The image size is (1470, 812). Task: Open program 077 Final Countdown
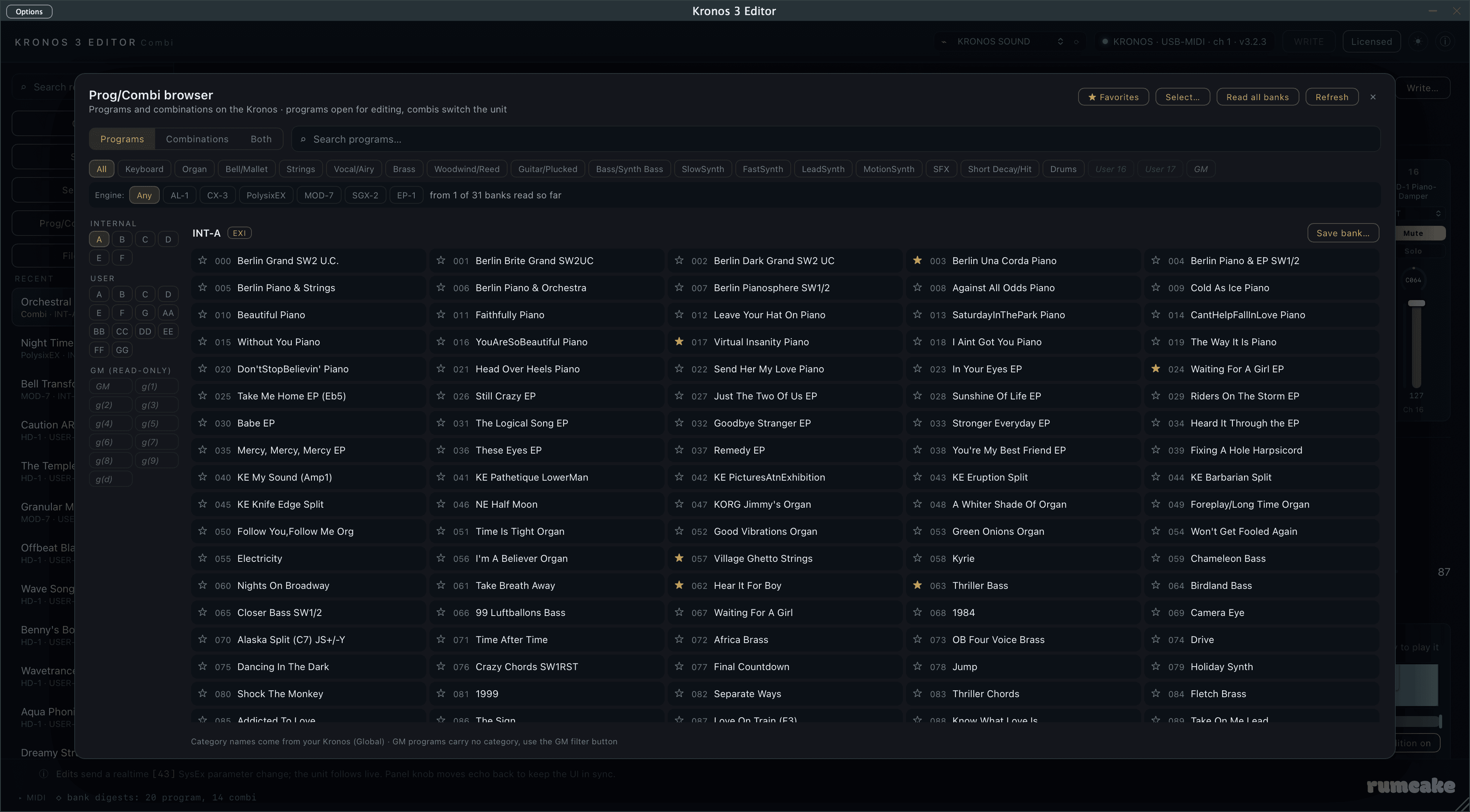(x=785, y=667)
